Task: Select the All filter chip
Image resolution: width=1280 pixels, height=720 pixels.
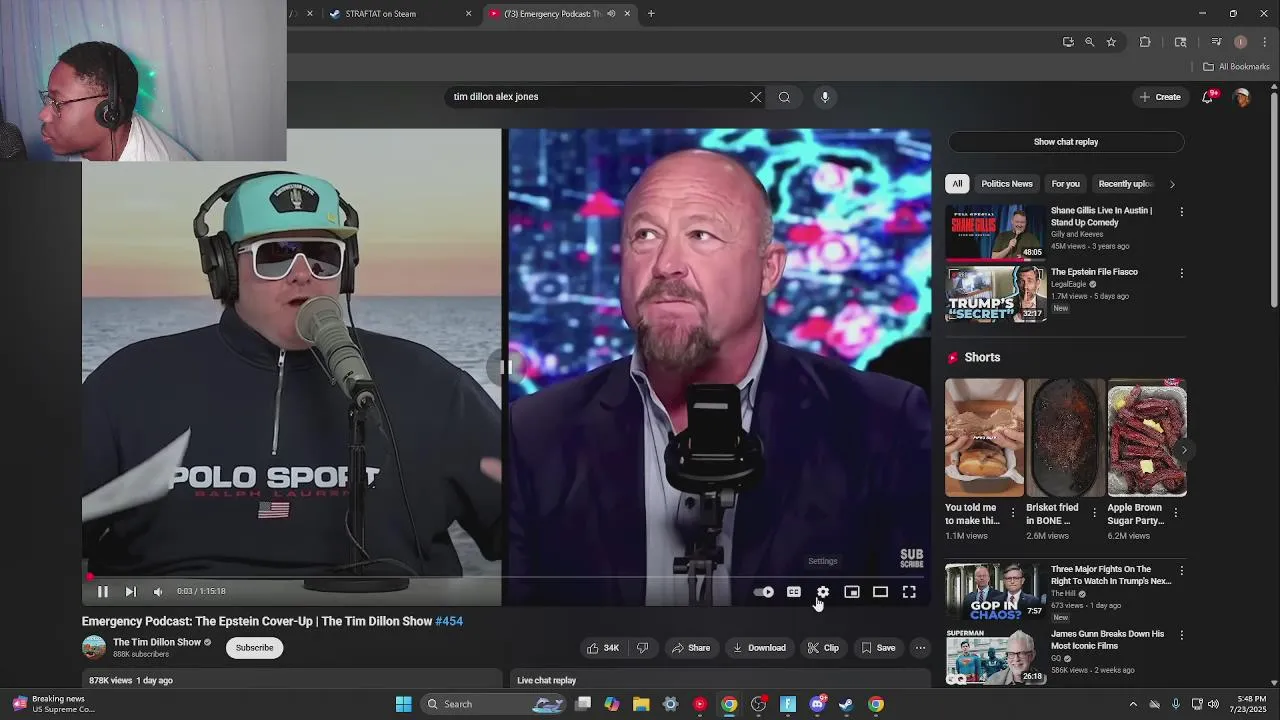Action: pyautogui.click(x=957, y=184)
